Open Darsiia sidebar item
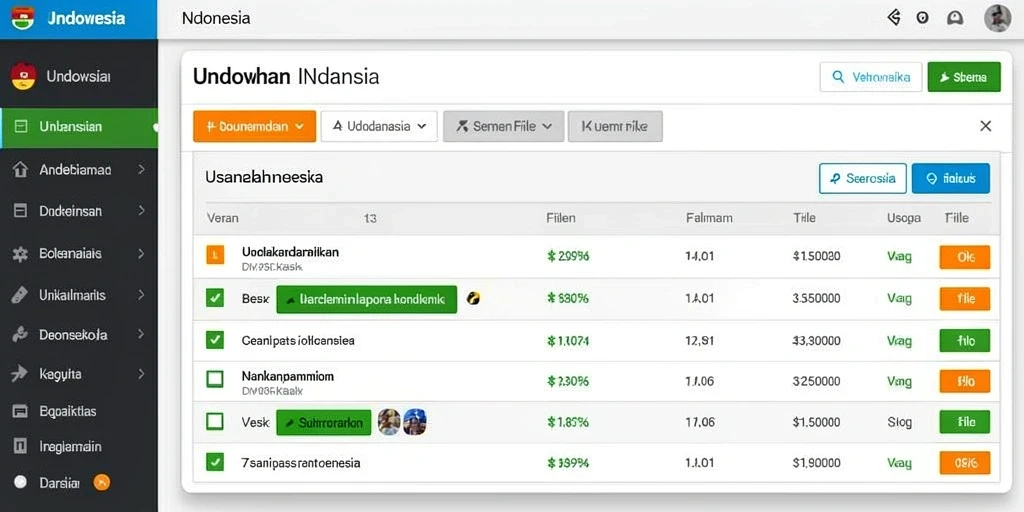Viewport: 1024px width, 512px height. (x=79, y=483)
